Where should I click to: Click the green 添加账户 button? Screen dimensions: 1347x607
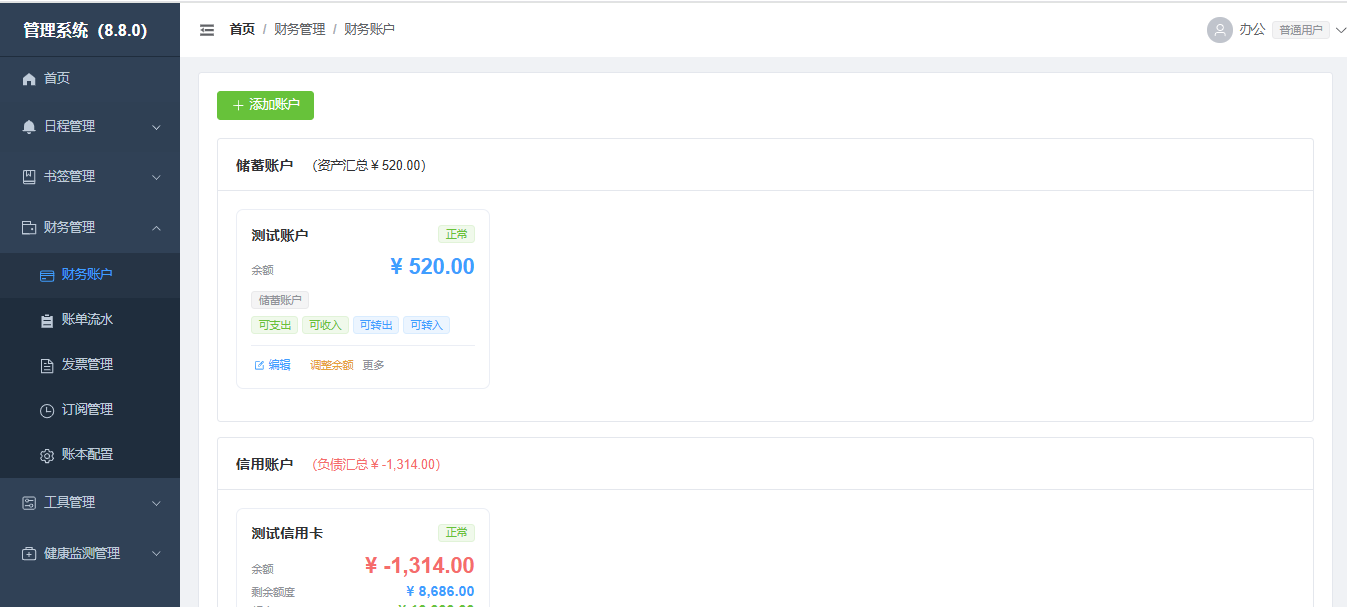[x=265, y=105]
